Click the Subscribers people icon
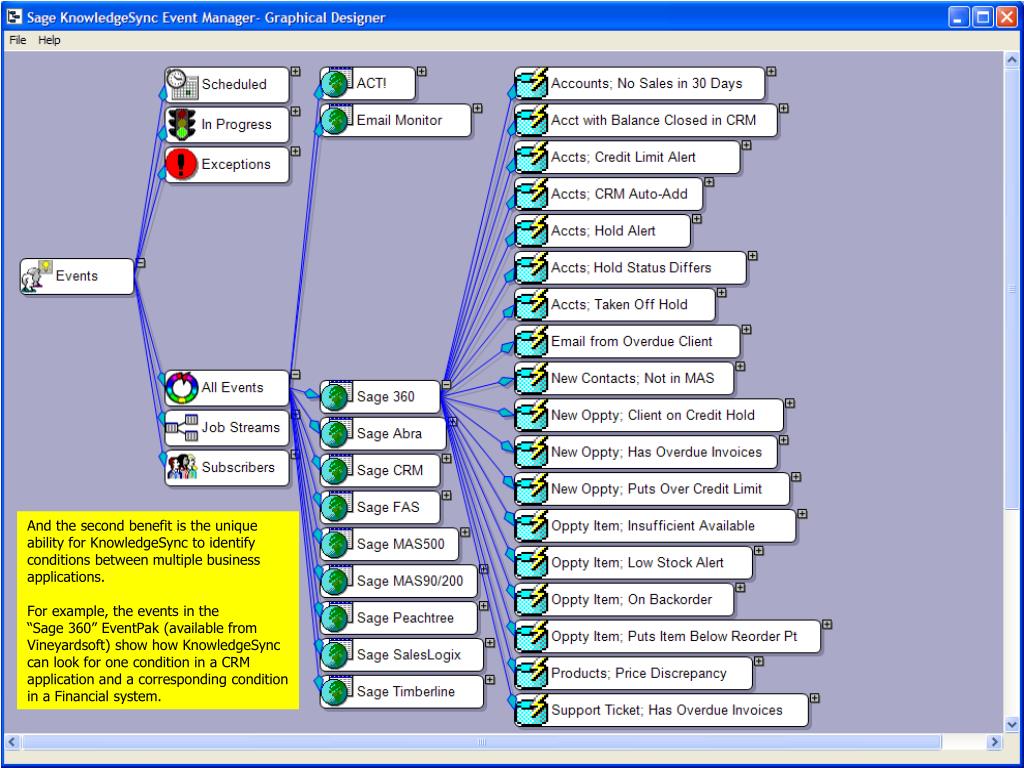This screenshot has height=768, width=1024. 182,468
